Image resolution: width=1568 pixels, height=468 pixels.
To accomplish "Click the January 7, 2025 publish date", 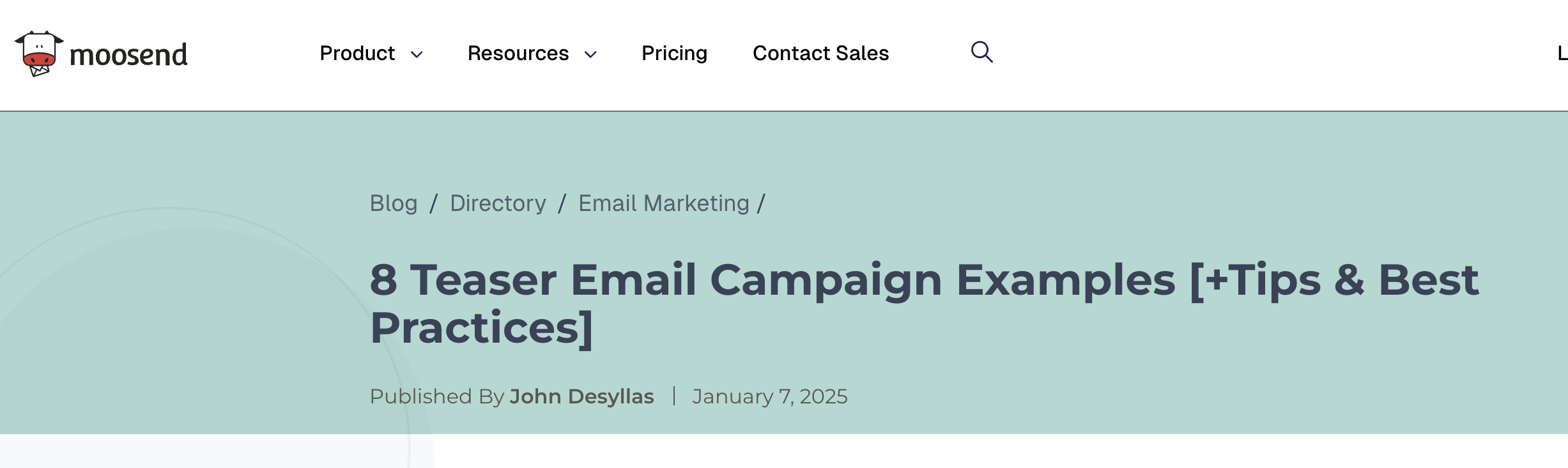I will click(769, 396).
